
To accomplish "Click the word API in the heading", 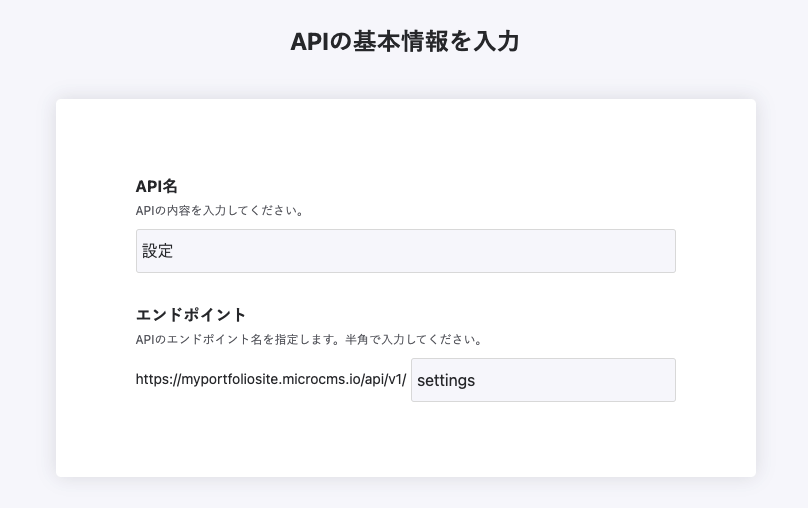I will coord(309,42).
